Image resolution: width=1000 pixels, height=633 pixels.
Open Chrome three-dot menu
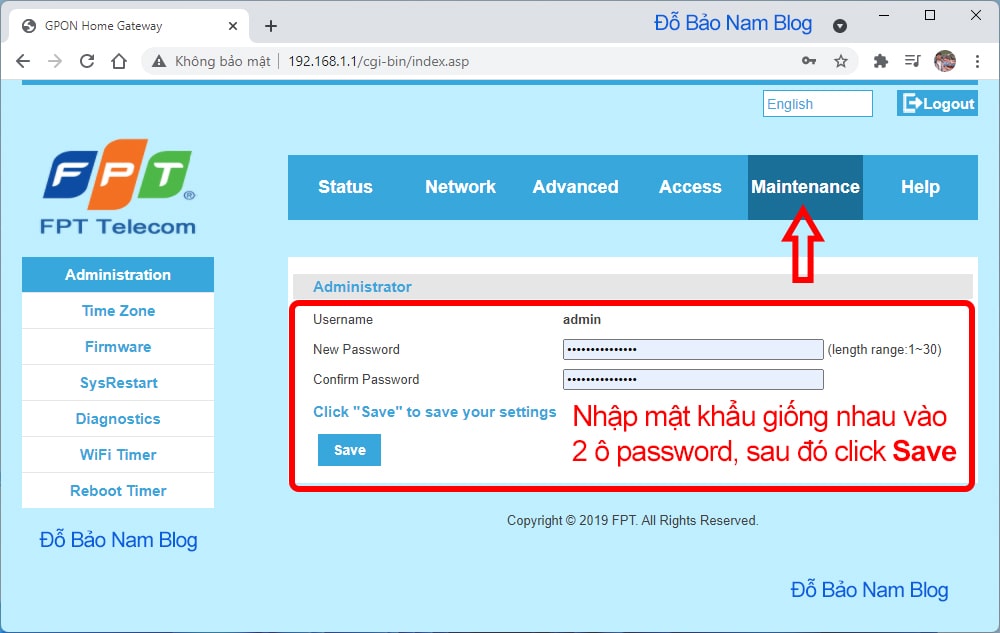(x=977, y=61)
